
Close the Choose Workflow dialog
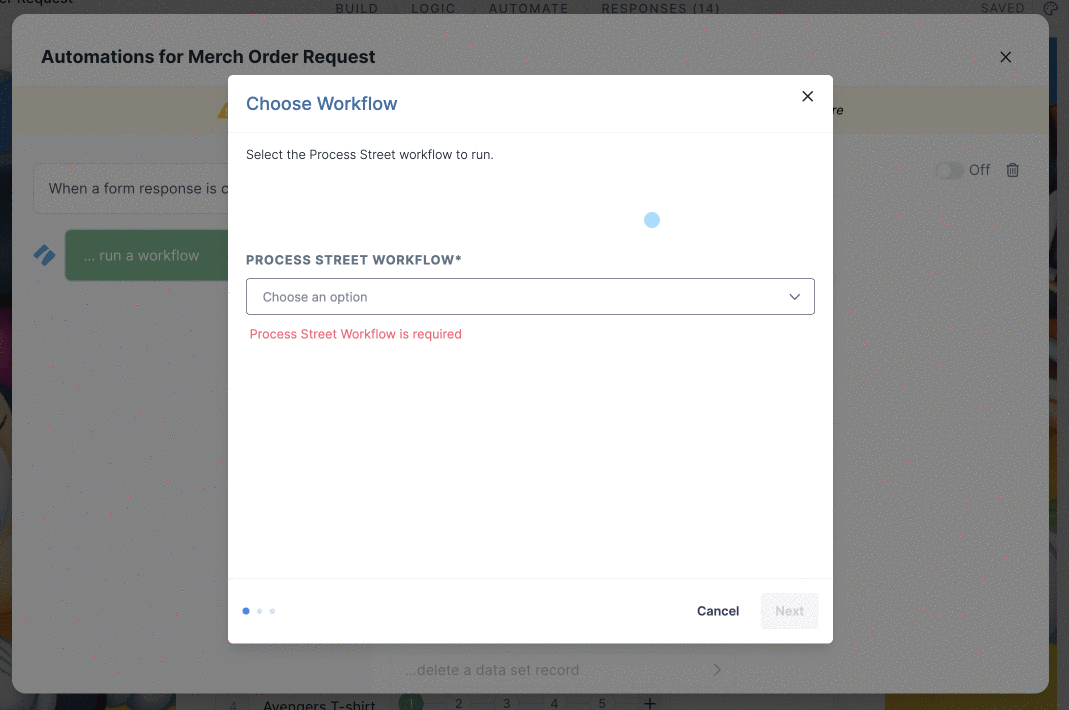coord(807,96)
